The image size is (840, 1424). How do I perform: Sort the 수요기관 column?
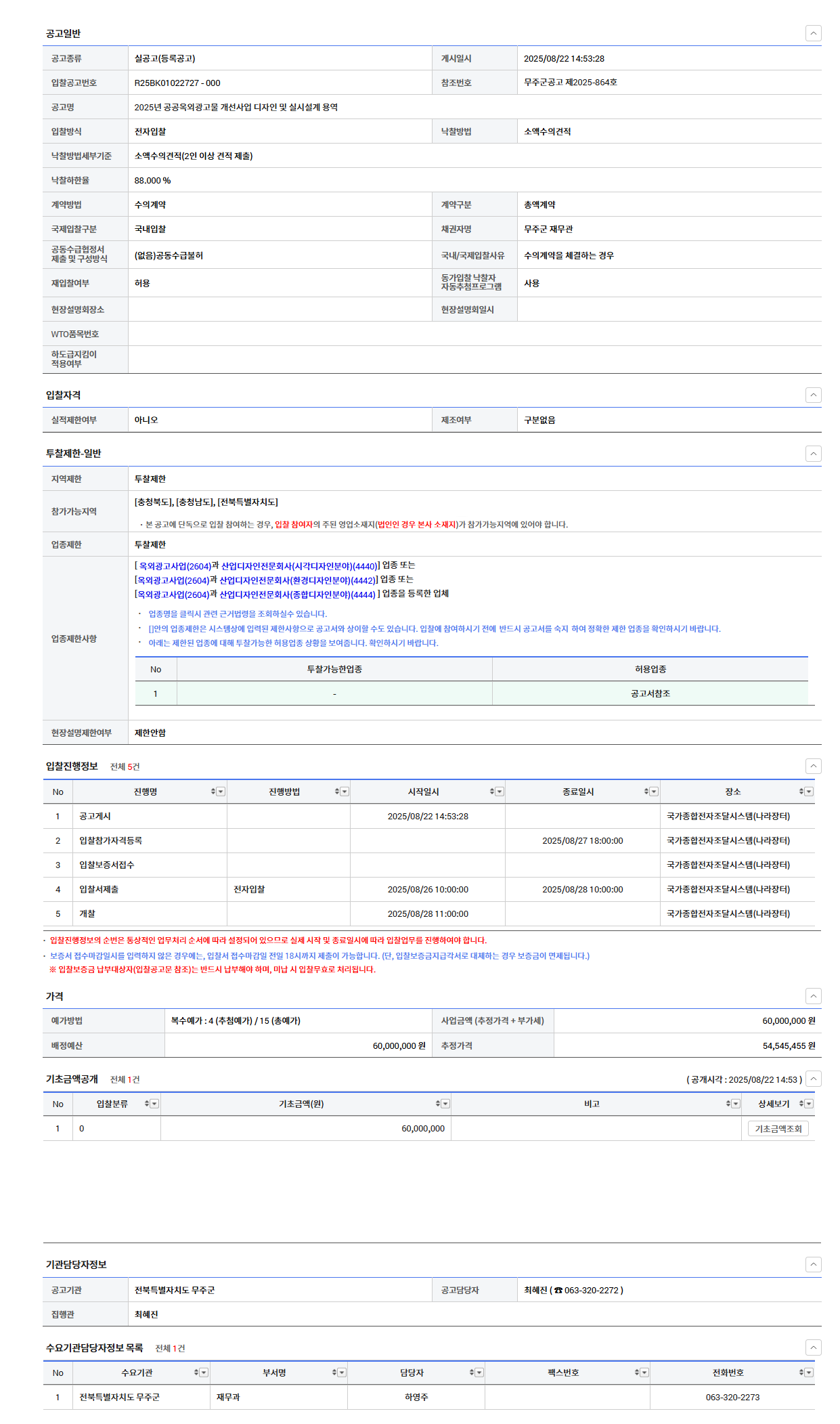[x=196, y=1373]
